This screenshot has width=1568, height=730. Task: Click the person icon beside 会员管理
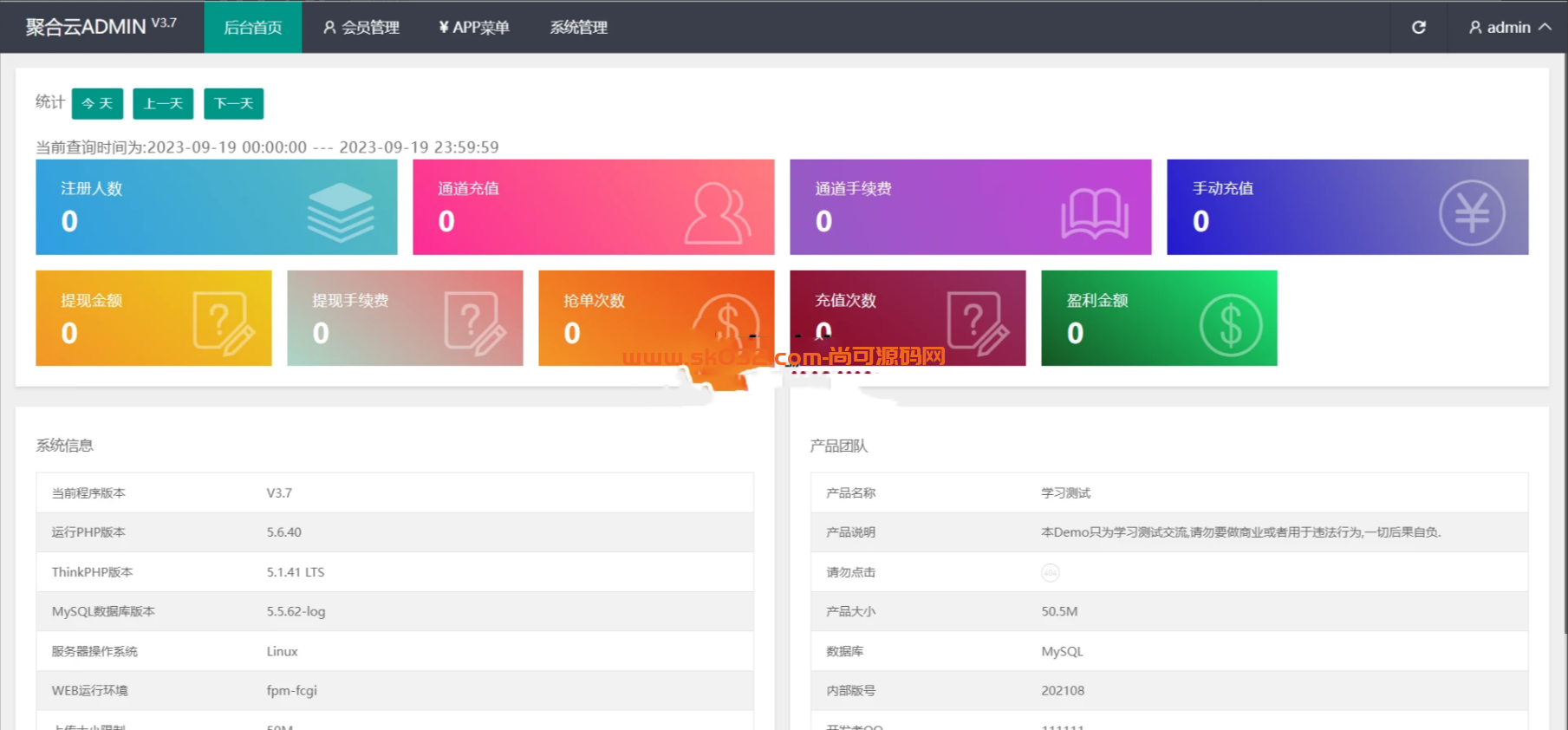click(329, 28)
